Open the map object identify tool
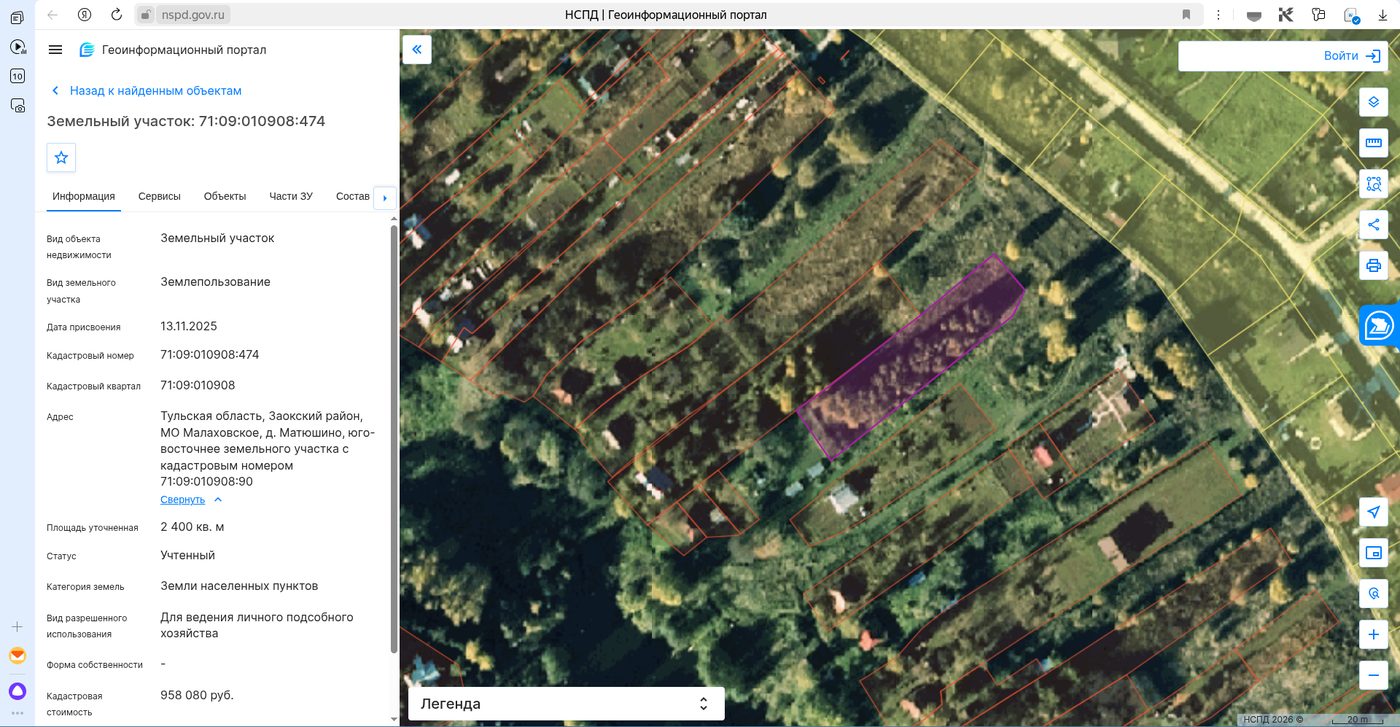The height and width of the screenshot is (727, 1400). pos(1374,594)
